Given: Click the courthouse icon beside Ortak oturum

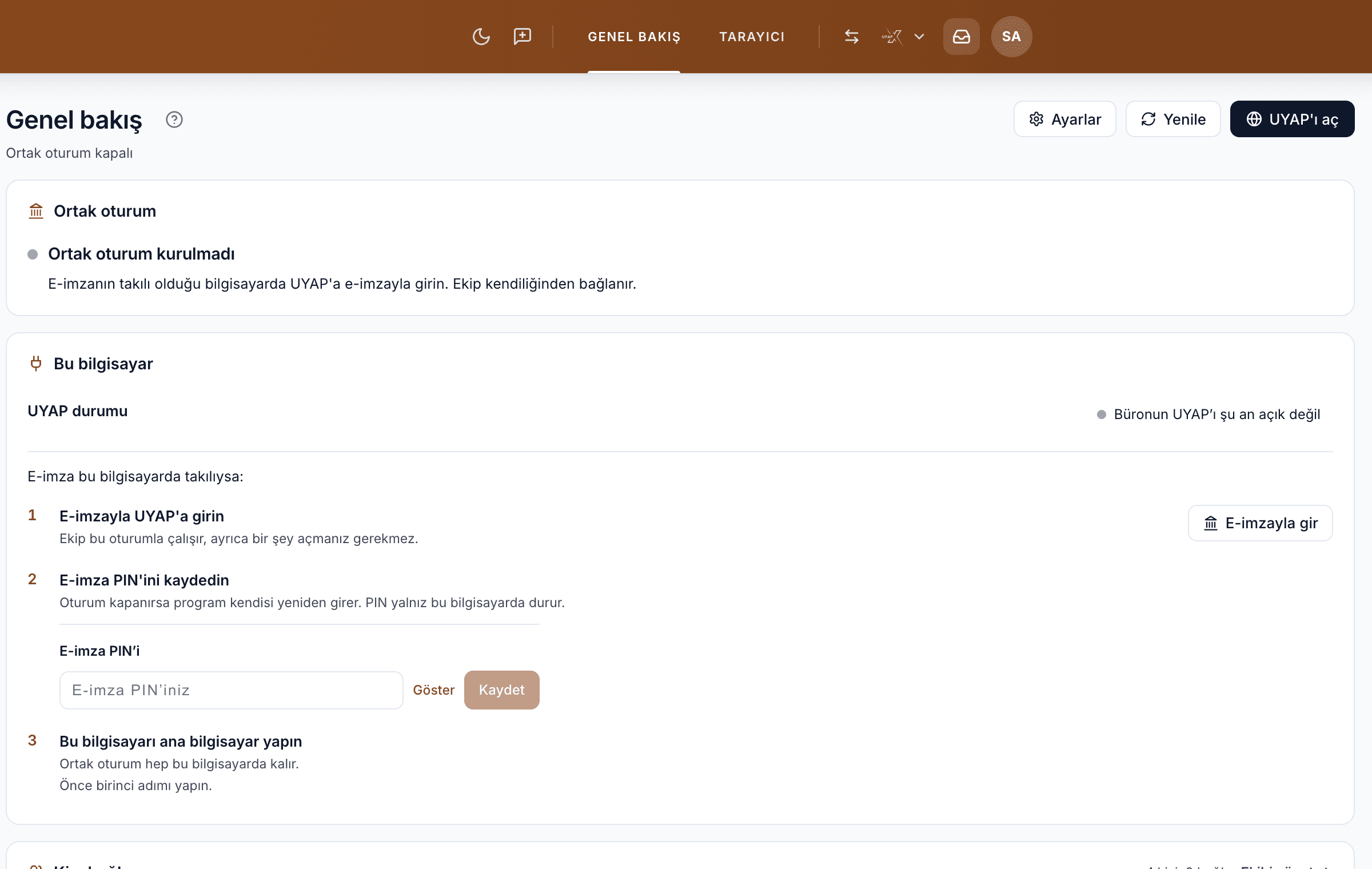Looking at the screenshot, I should (x=36, y=211).
